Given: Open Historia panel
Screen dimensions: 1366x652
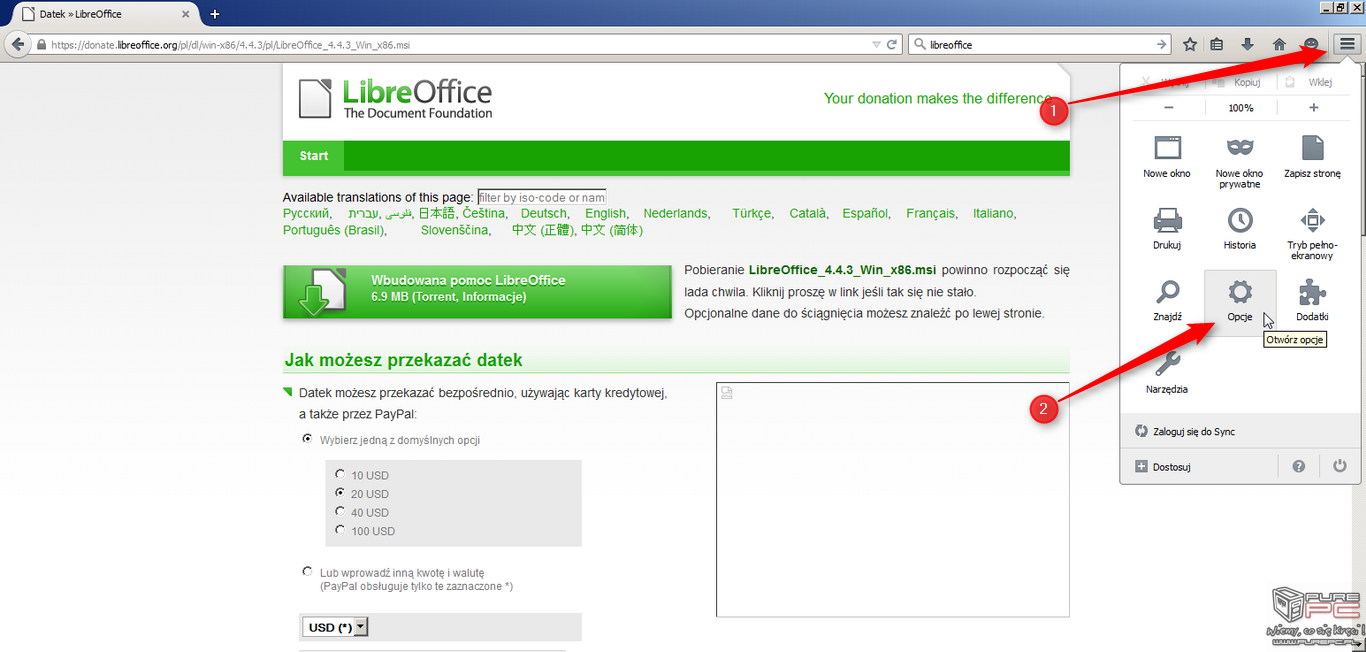Looking at the screenshot, I should pyautogui.click(x=1240, y=229).
